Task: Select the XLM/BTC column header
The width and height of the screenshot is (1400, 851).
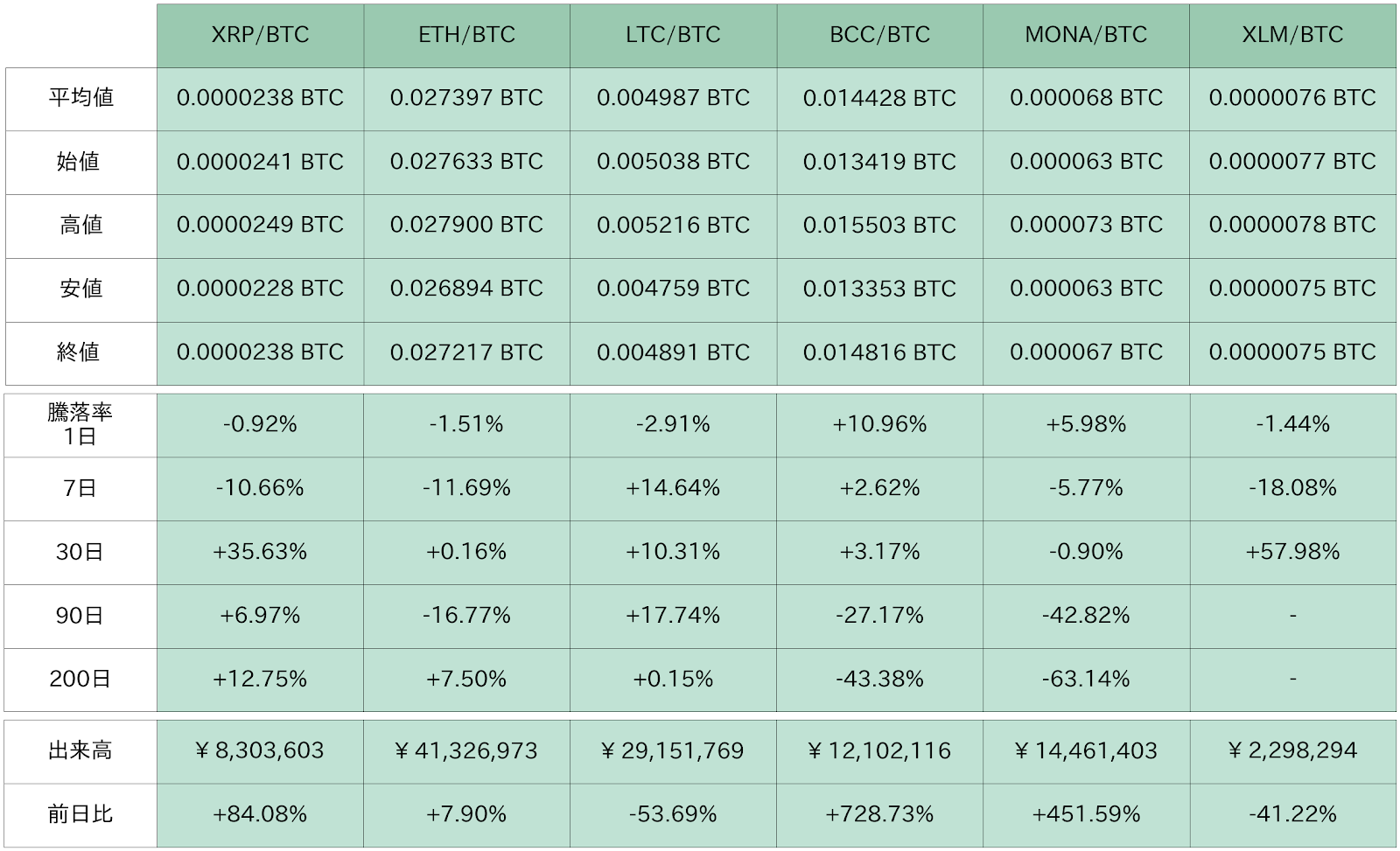Action: [x=1292, y=35]
